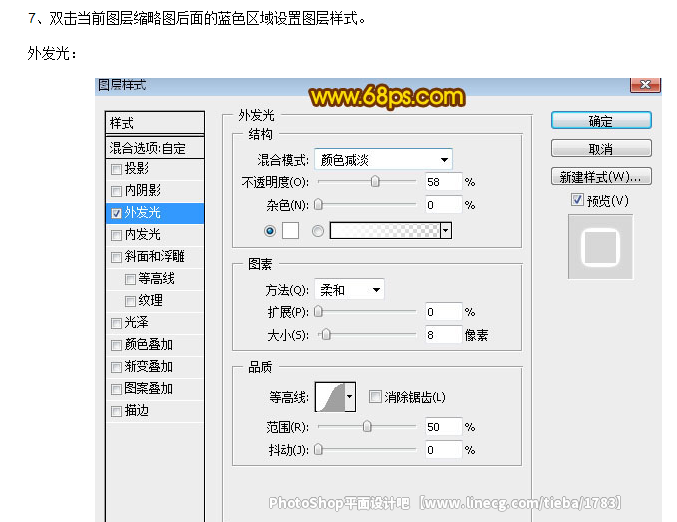Select the gradient radio button
This screenshot has width=677, height=522.
point(318,231)
